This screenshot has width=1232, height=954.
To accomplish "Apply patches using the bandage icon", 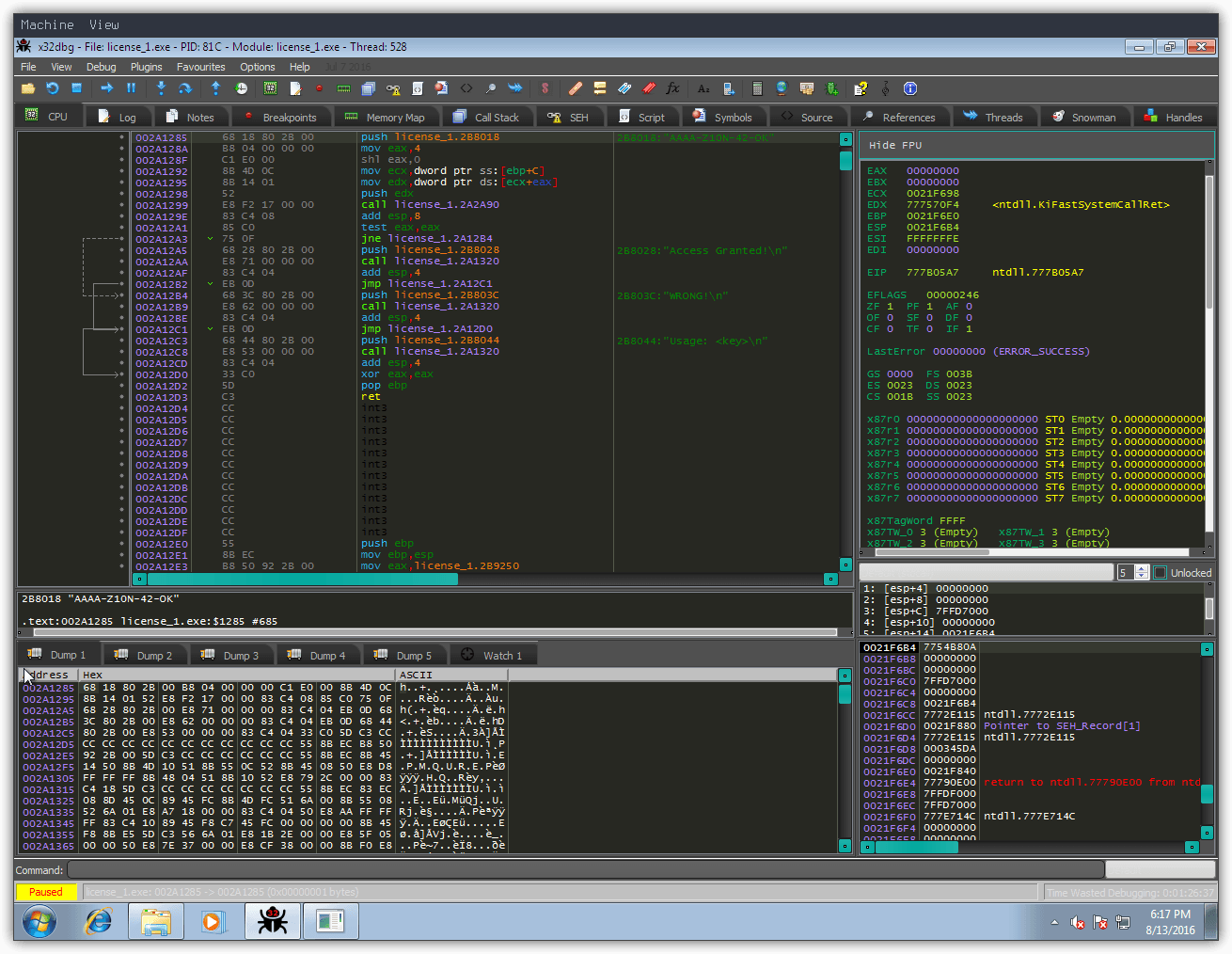I will click(x=575, y=88).
